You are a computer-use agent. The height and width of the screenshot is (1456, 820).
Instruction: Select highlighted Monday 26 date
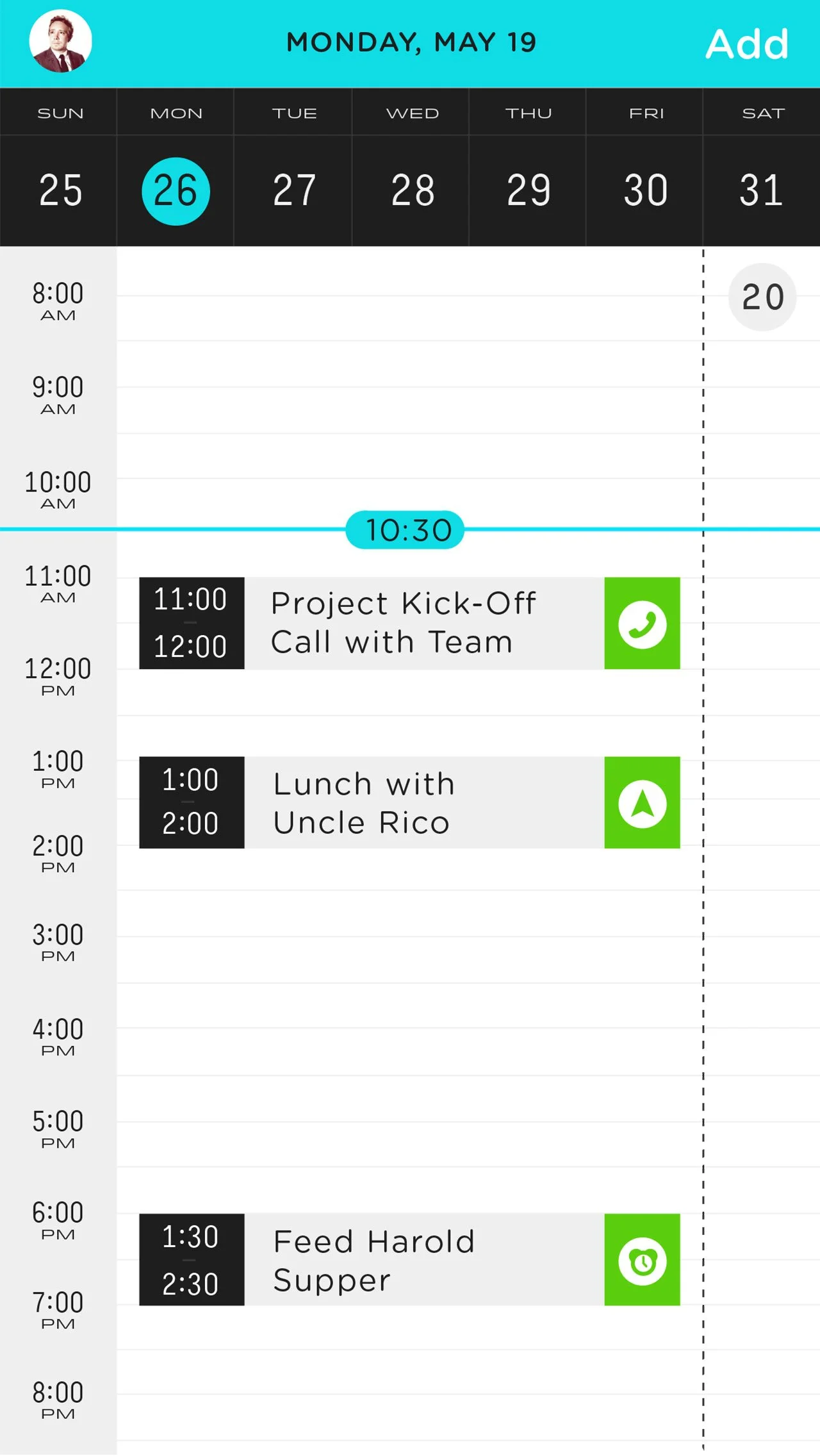click(176, 191)
